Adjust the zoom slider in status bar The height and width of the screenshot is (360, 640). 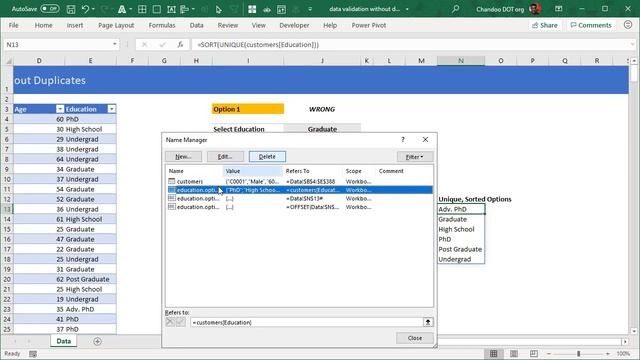point(578,353)
